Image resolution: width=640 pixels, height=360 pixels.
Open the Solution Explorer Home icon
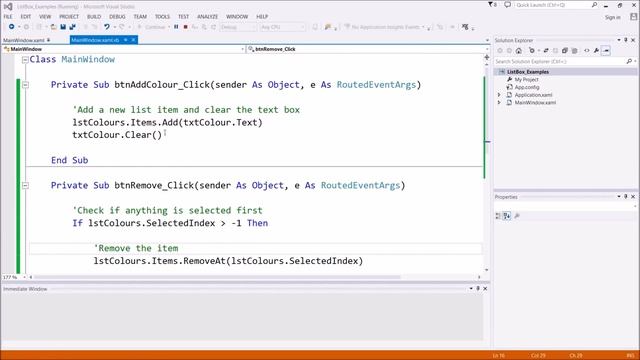tap(519, 51)
